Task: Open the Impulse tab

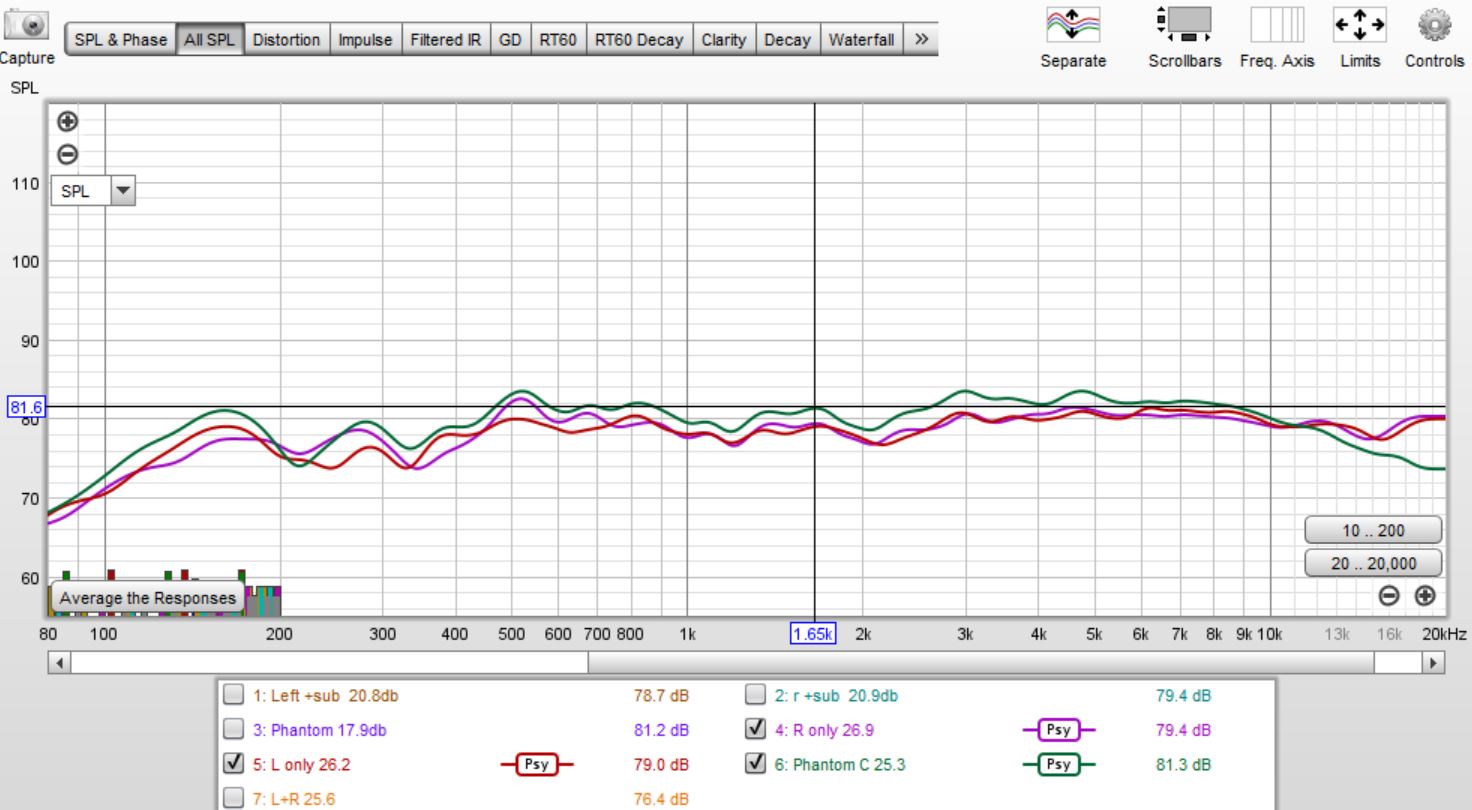Action: pos(365,40)
